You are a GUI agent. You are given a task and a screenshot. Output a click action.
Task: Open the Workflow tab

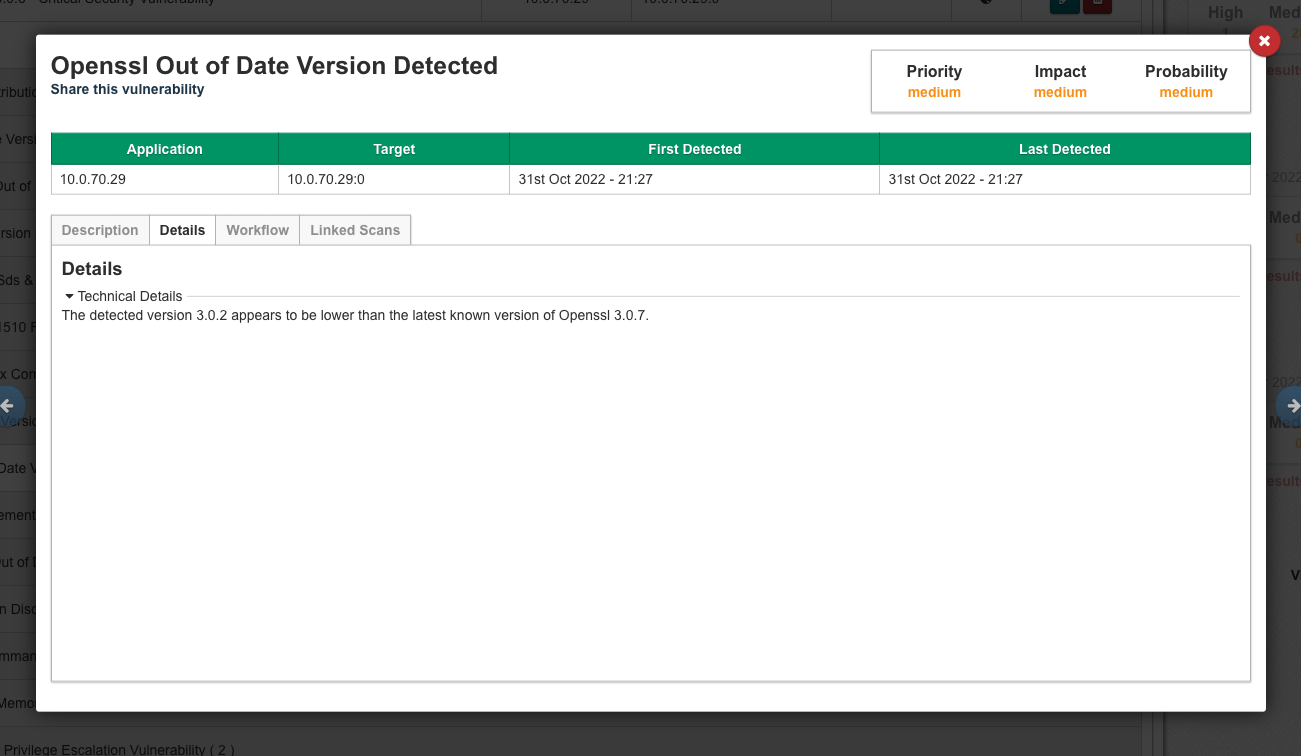point(257,230)
